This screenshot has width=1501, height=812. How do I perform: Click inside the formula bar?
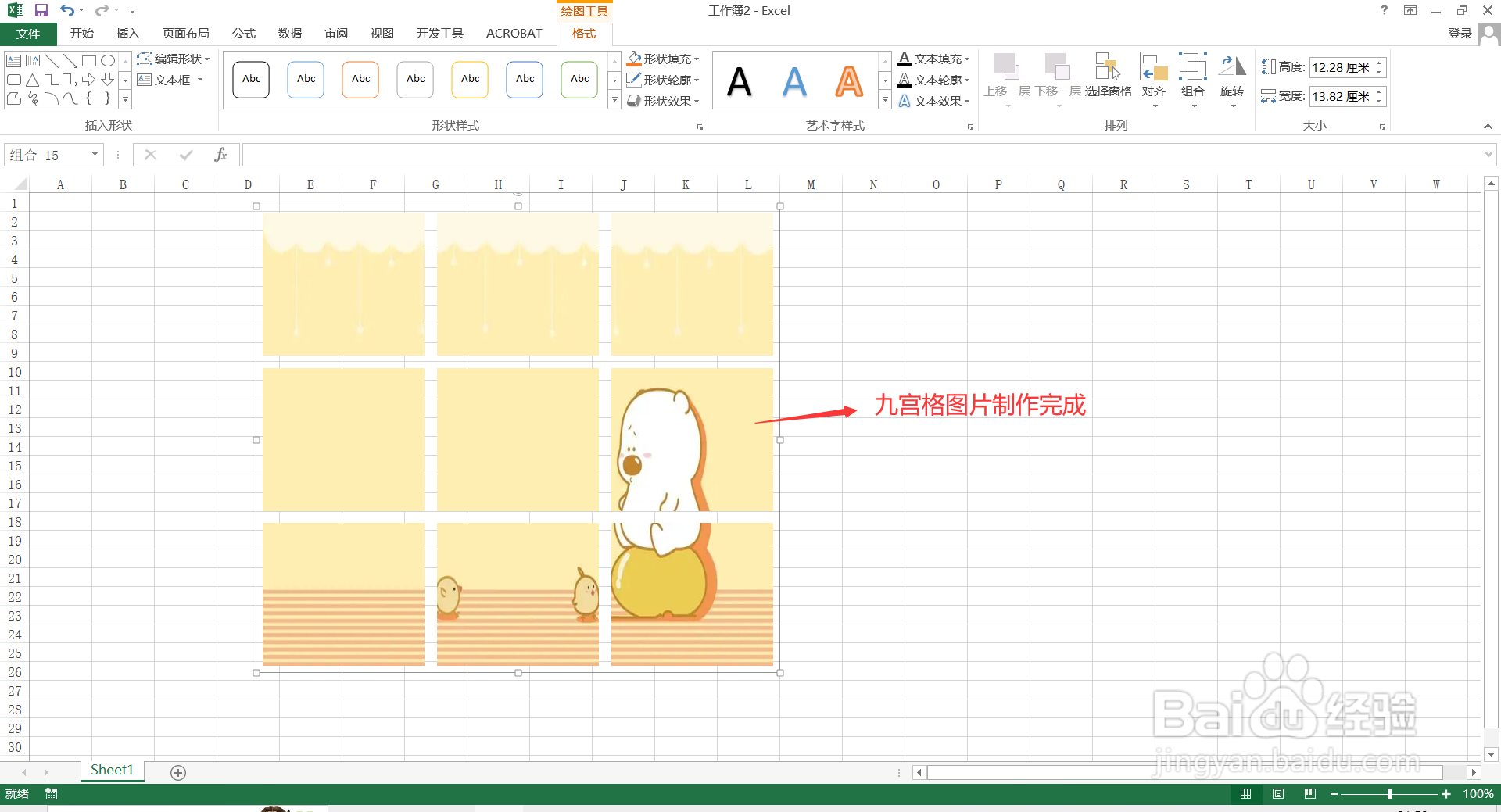coord(862,155)
